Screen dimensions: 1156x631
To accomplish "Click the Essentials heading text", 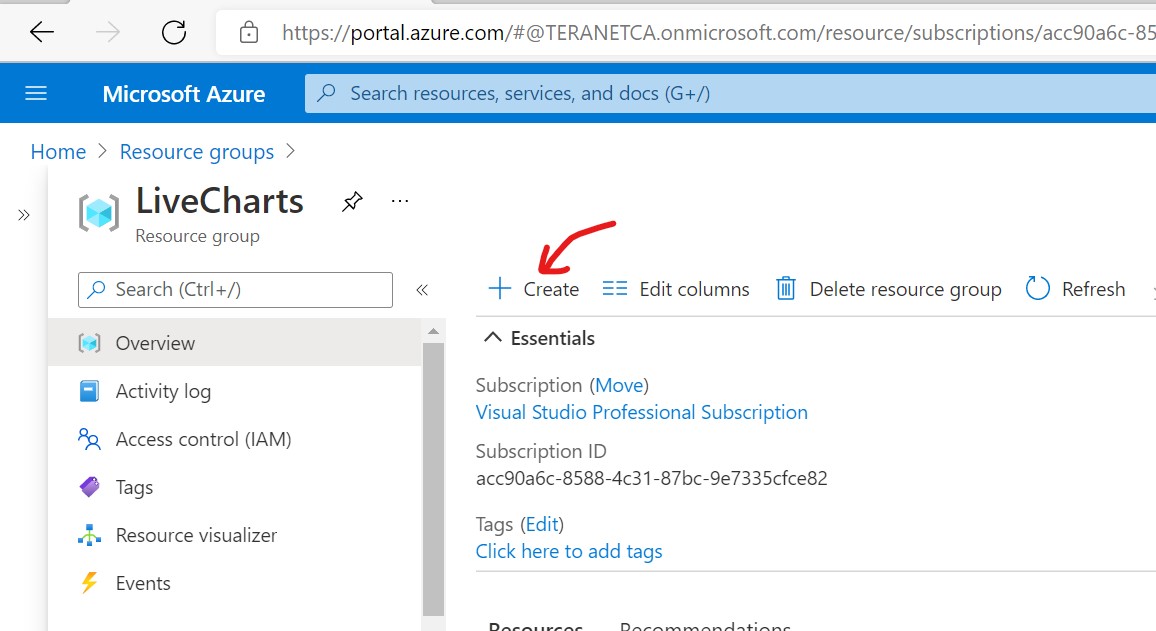I will pos(553,338).
